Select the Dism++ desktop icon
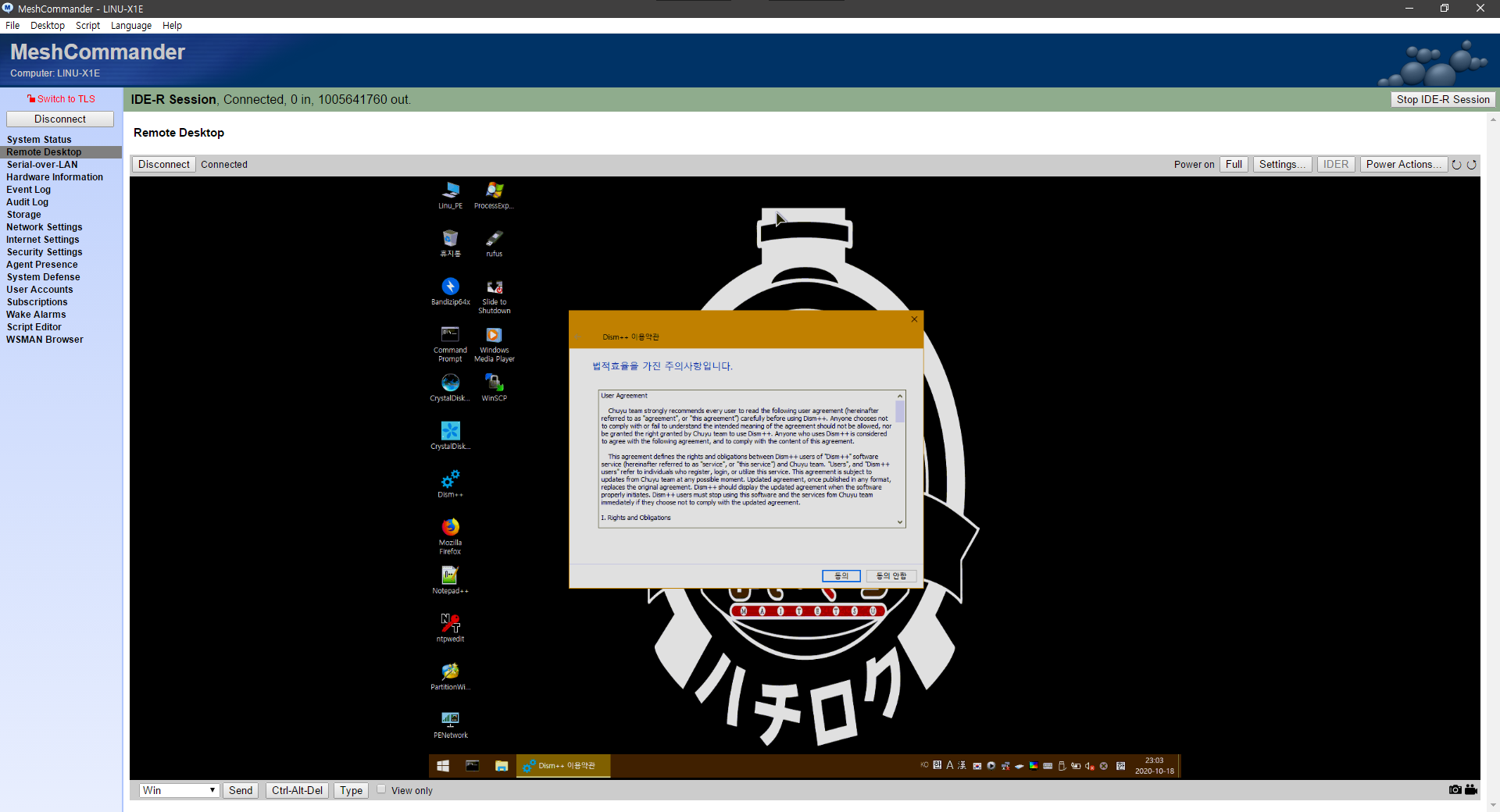The width and height of the screenshot is (1500, 812). 450,484
